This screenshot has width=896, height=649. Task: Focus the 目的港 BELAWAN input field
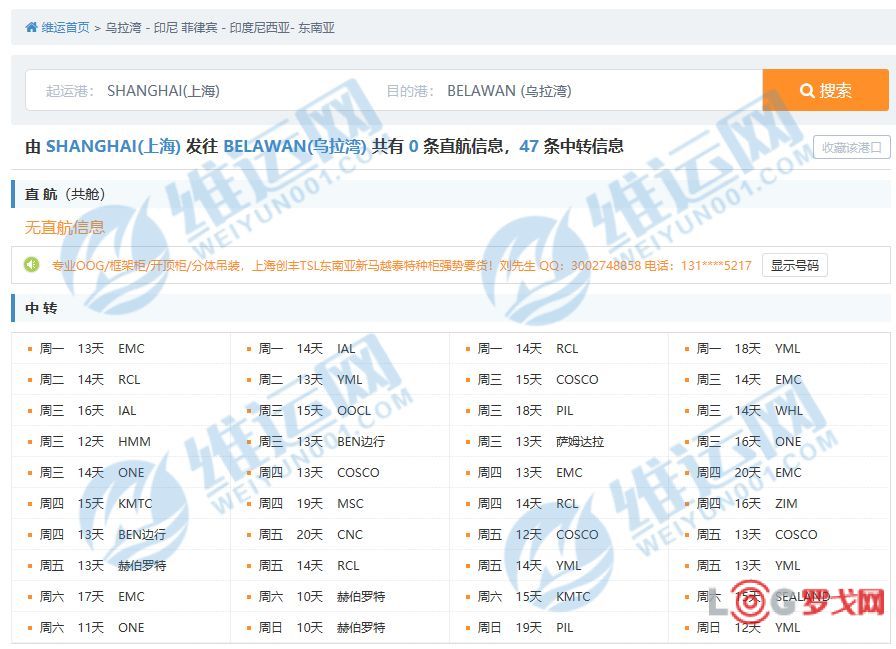(x=590, y=91)
